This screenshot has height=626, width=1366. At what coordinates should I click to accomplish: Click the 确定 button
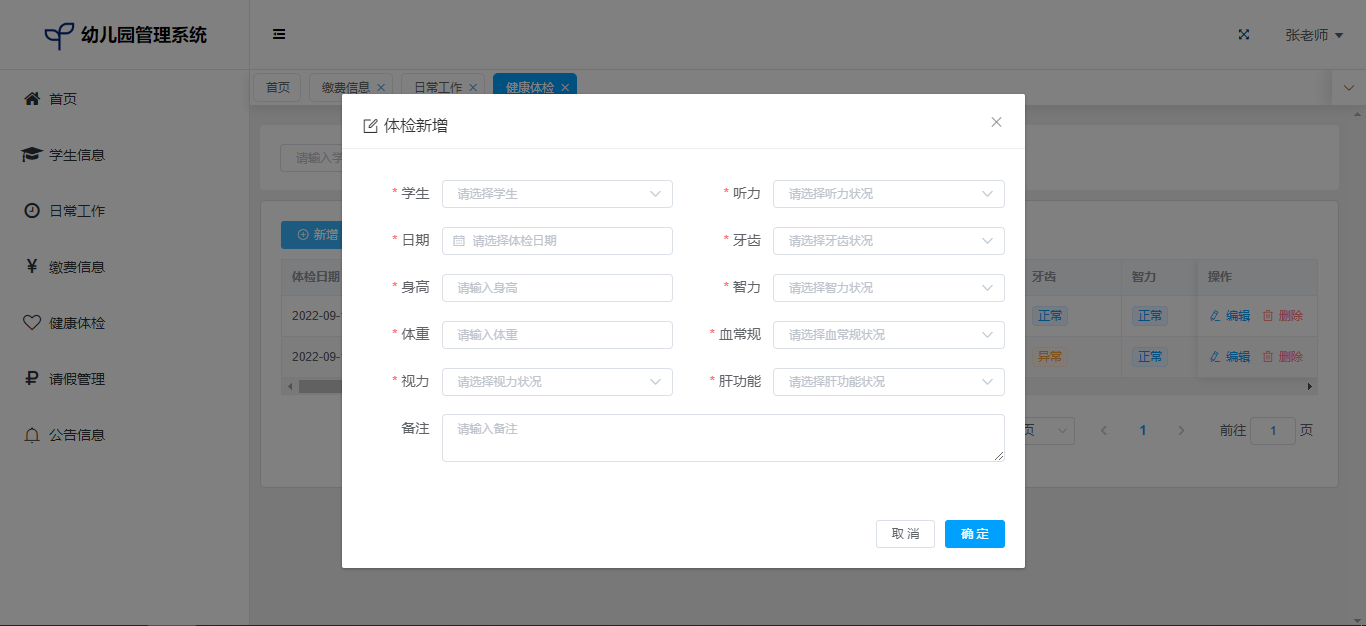coord(974,534)
